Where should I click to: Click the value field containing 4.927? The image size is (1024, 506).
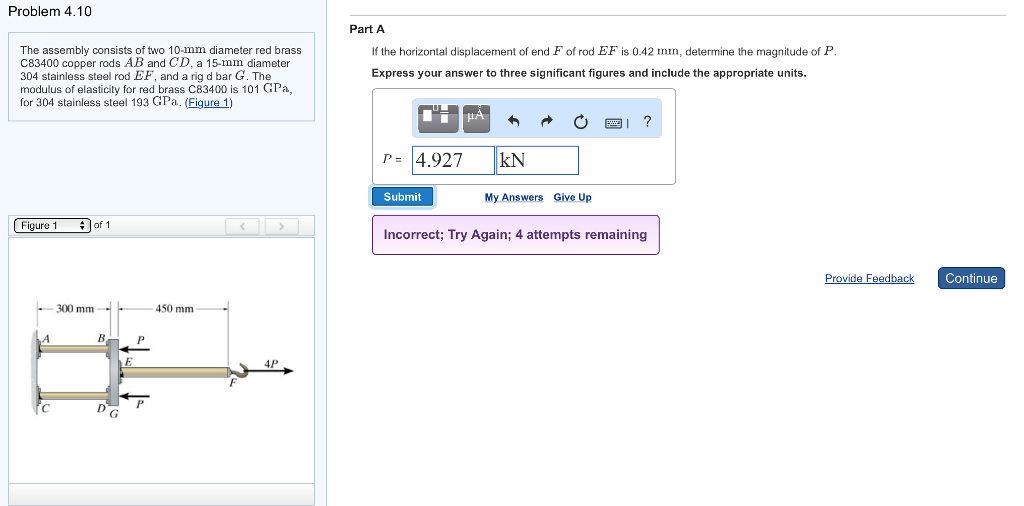coord(453,160)
